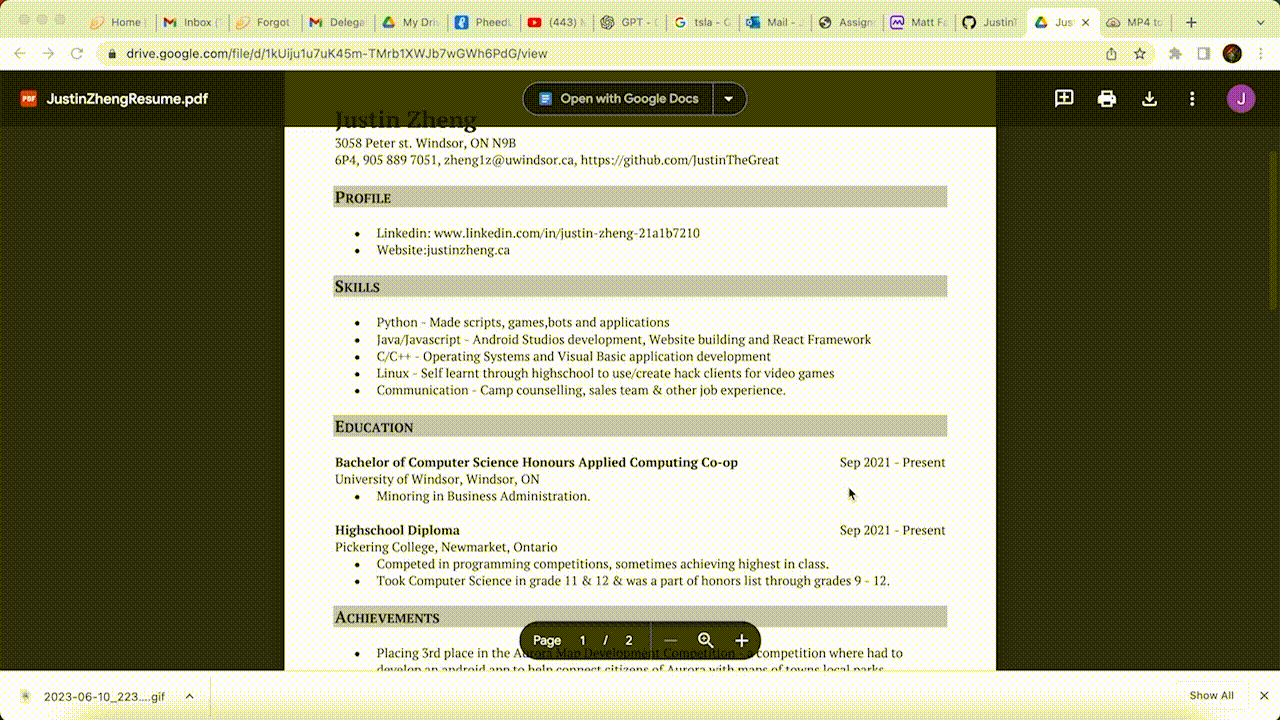Click the red PDF file icon
The height and width of the screenshot is (720, 1280).
point(29,98)
